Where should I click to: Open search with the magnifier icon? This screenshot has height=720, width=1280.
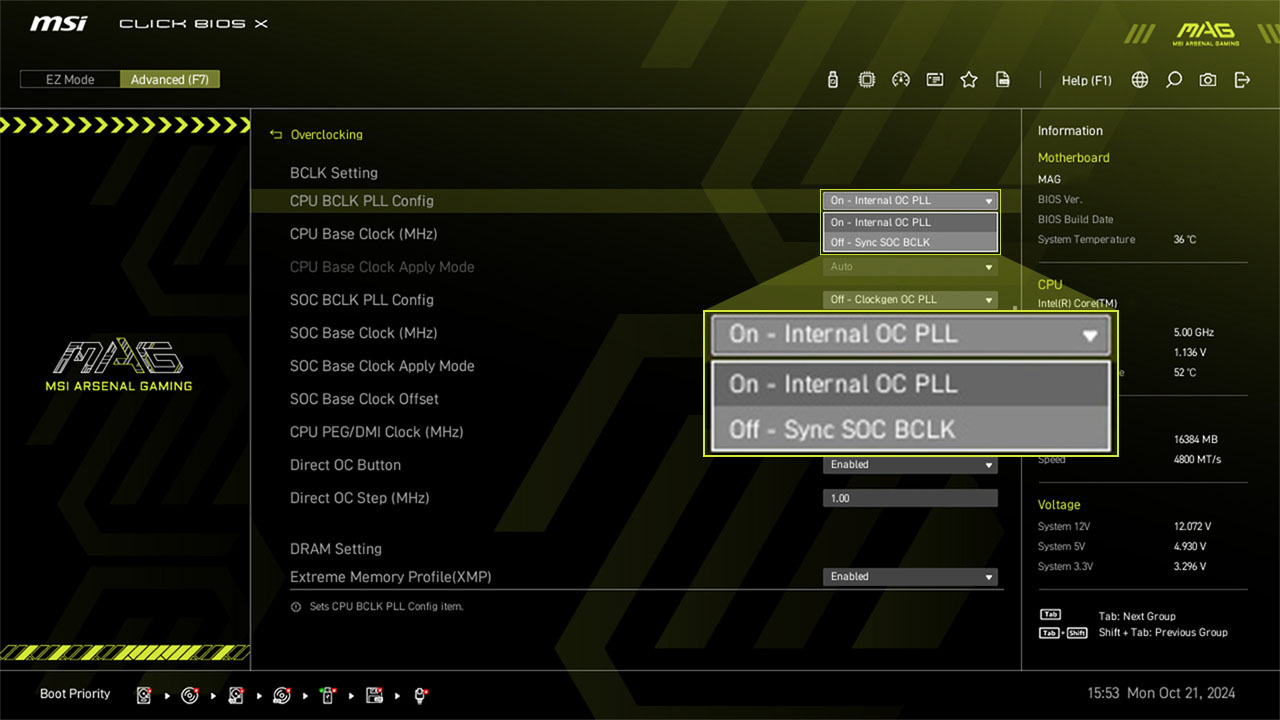tap(1174, 80)
